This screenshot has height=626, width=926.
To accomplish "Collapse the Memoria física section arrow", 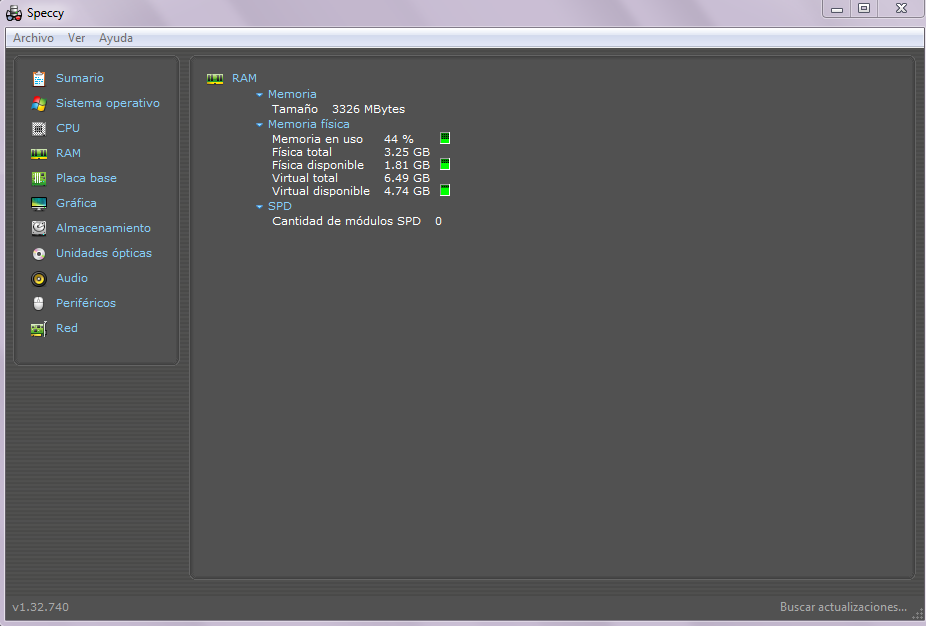I will pyautogui.click(x=259, y=125).
